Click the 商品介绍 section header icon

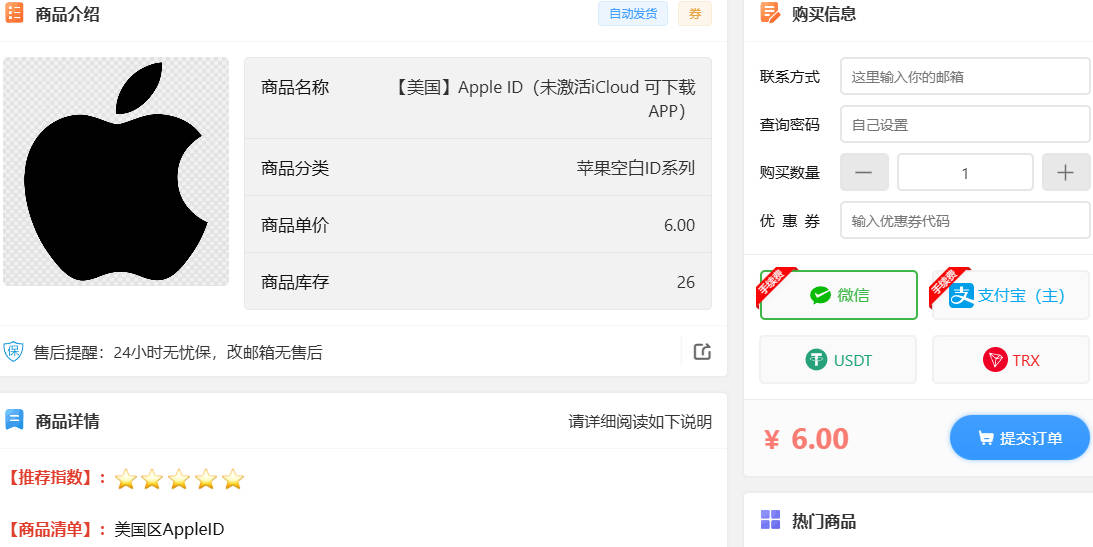point(15,14)
